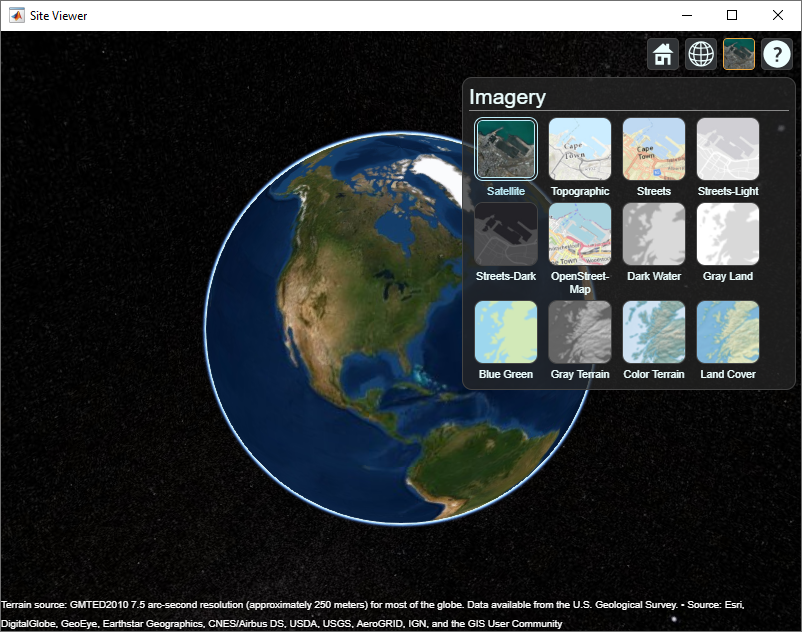Click the Satellite text label
The height and width of the screenshot is (632, 802).
pos(506,191)
